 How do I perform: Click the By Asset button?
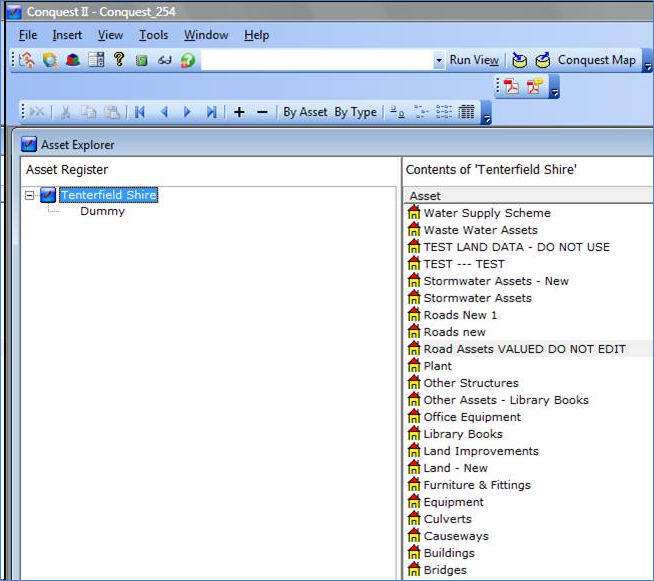click(305, 112)
